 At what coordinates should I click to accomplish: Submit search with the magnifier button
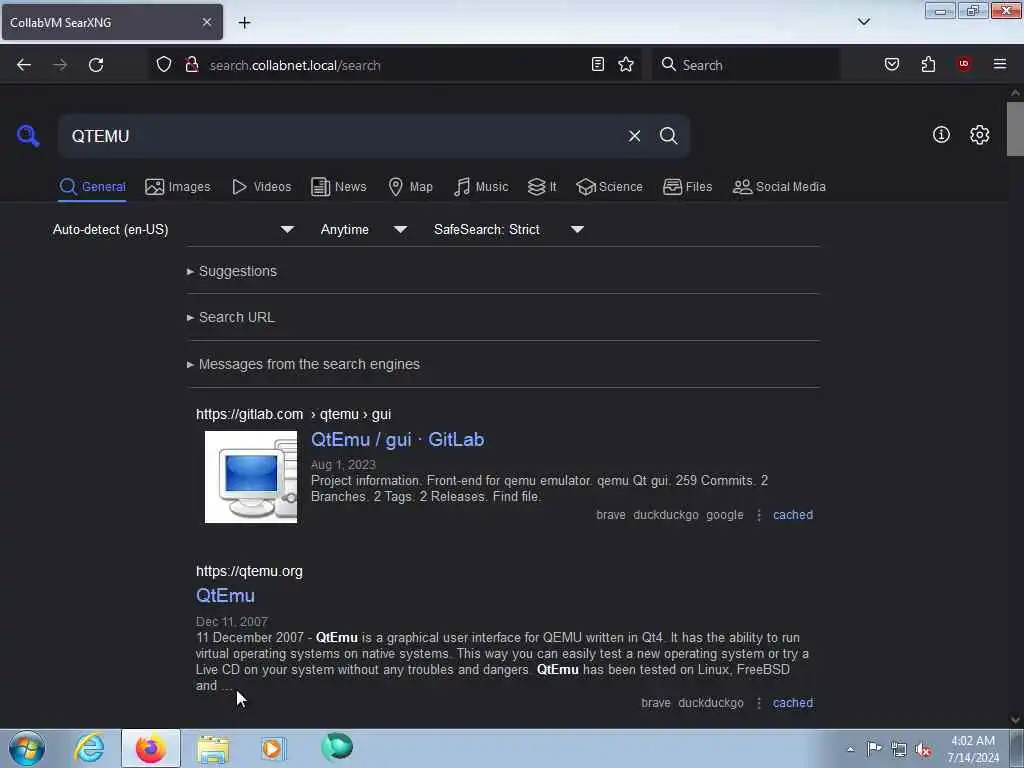[669, 136]
